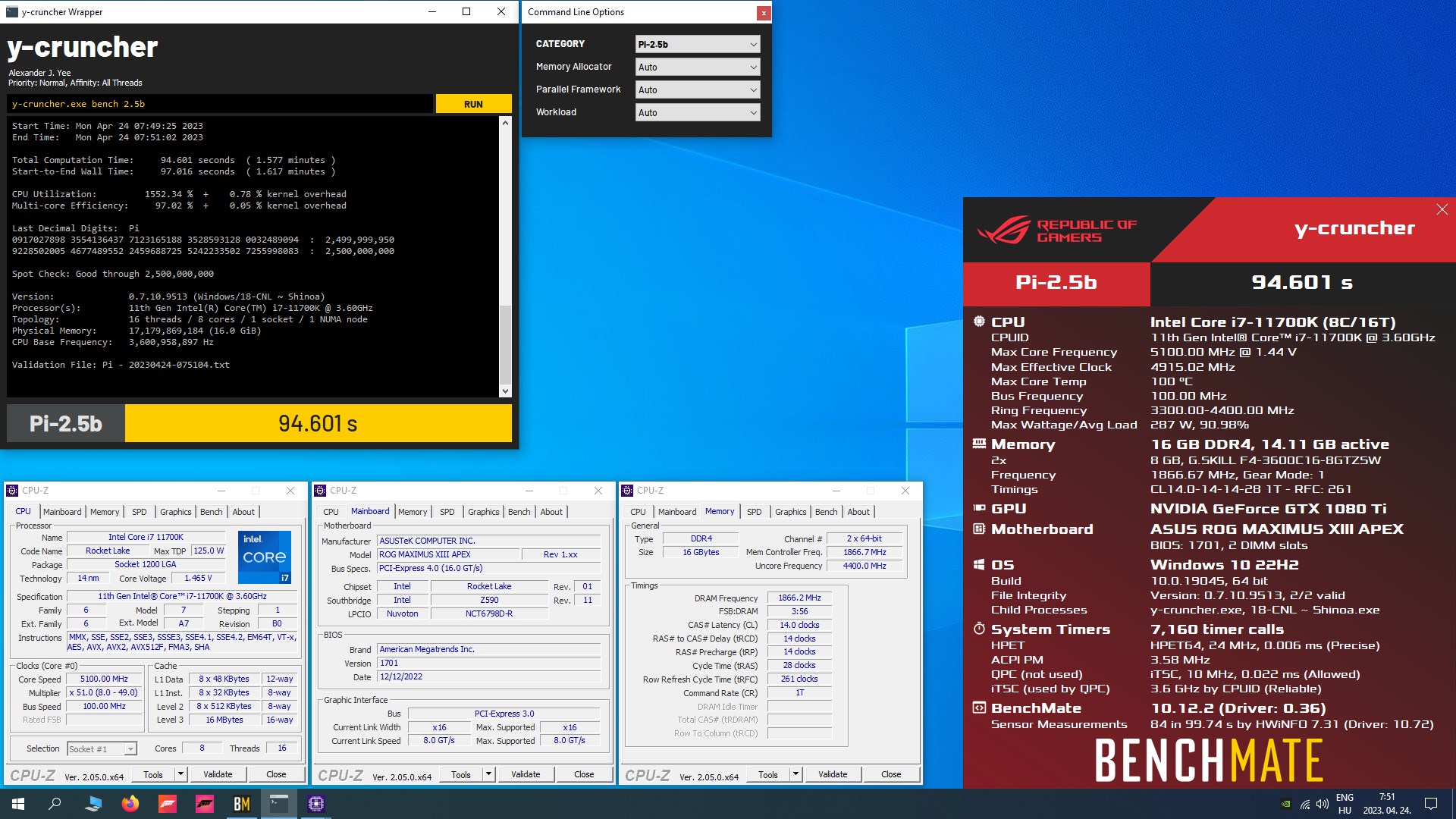Image resolution: width=1456 pixels, height=819 pixels.
Task: Open the pink Forza taskbar icon
Action: click(205, 804)
